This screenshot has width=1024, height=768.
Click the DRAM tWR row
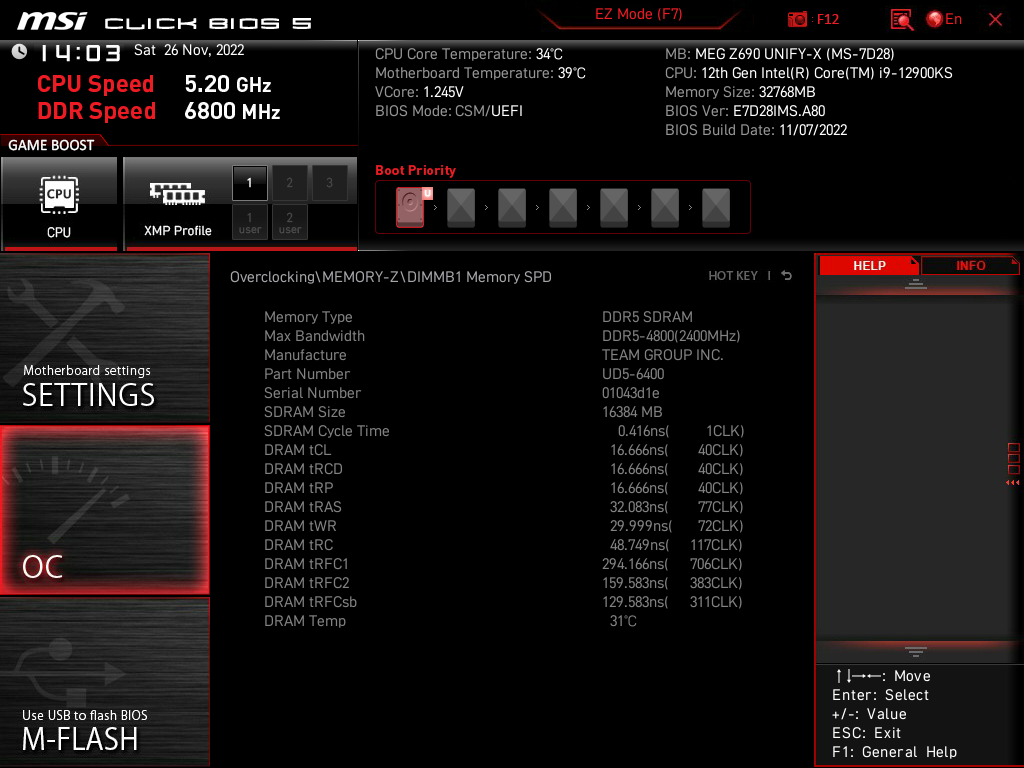[x=504, y=525]
